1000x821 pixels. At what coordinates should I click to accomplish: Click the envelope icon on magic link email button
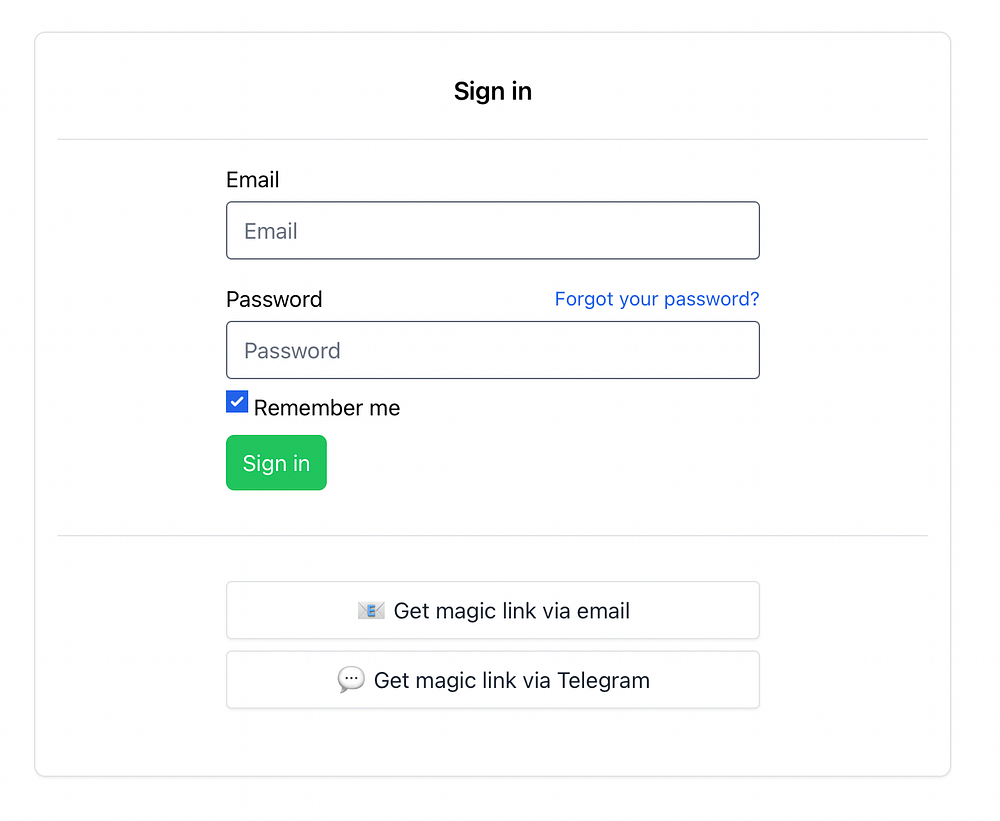(x=371, y=611)
